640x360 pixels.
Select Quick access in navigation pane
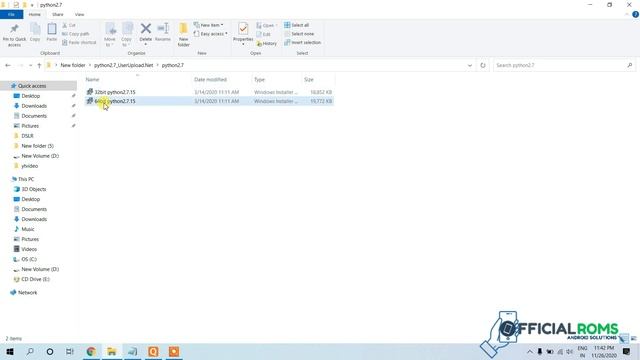pyautogui.click(x=32, y=86)
